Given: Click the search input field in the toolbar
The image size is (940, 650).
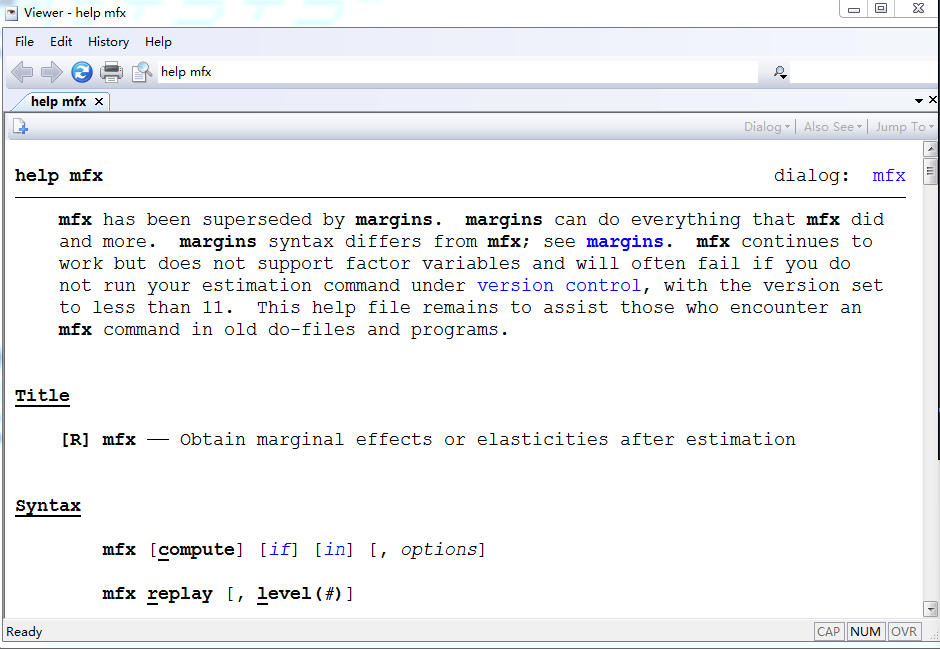Looking at the screenshot, I should pyautogui.click(x=863, y=73).
